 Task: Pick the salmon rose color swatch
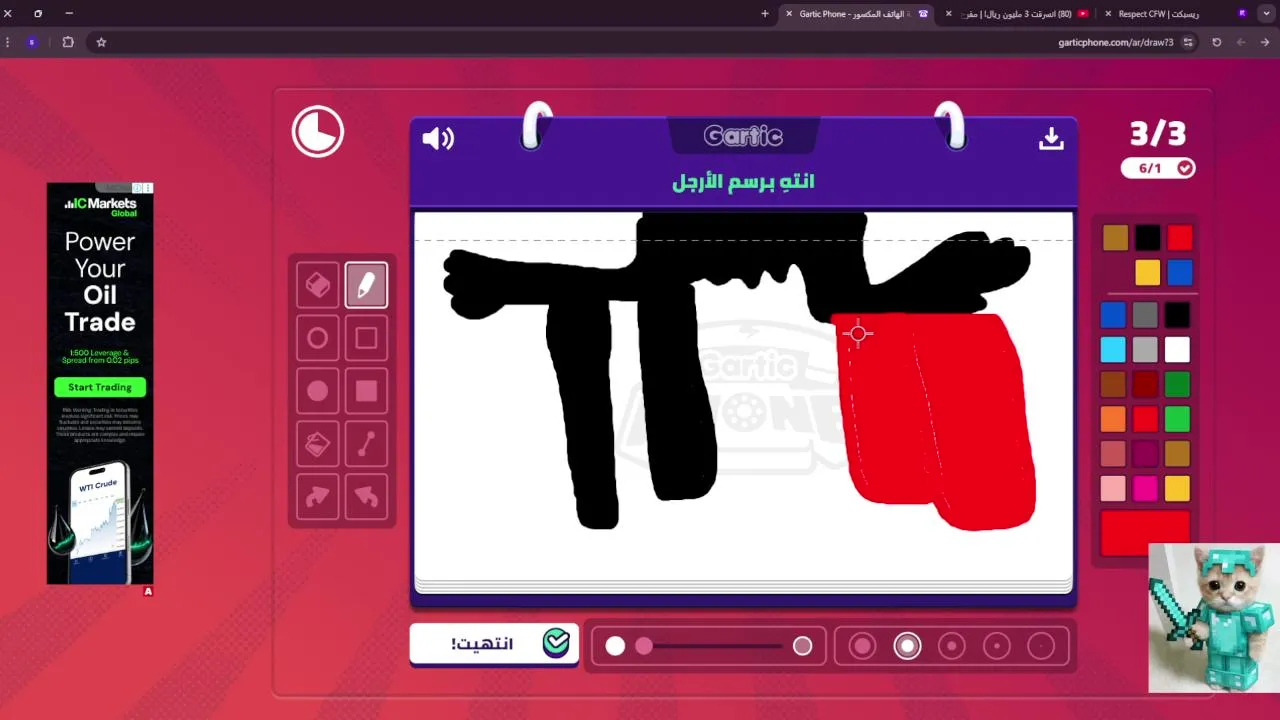(x=1113, y=454)
